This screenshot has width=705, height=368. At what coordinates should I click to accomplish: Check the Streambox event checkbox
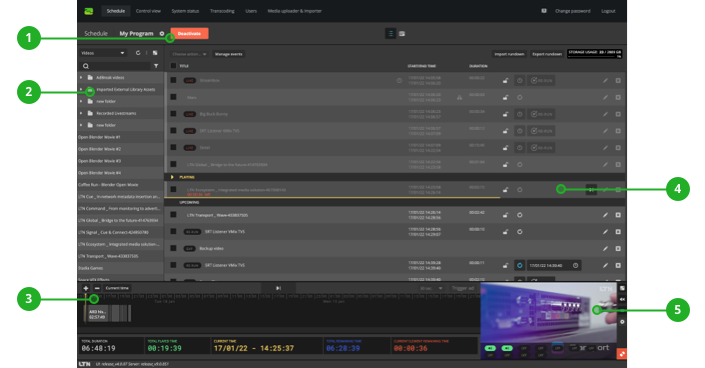[x=174, y=80]
